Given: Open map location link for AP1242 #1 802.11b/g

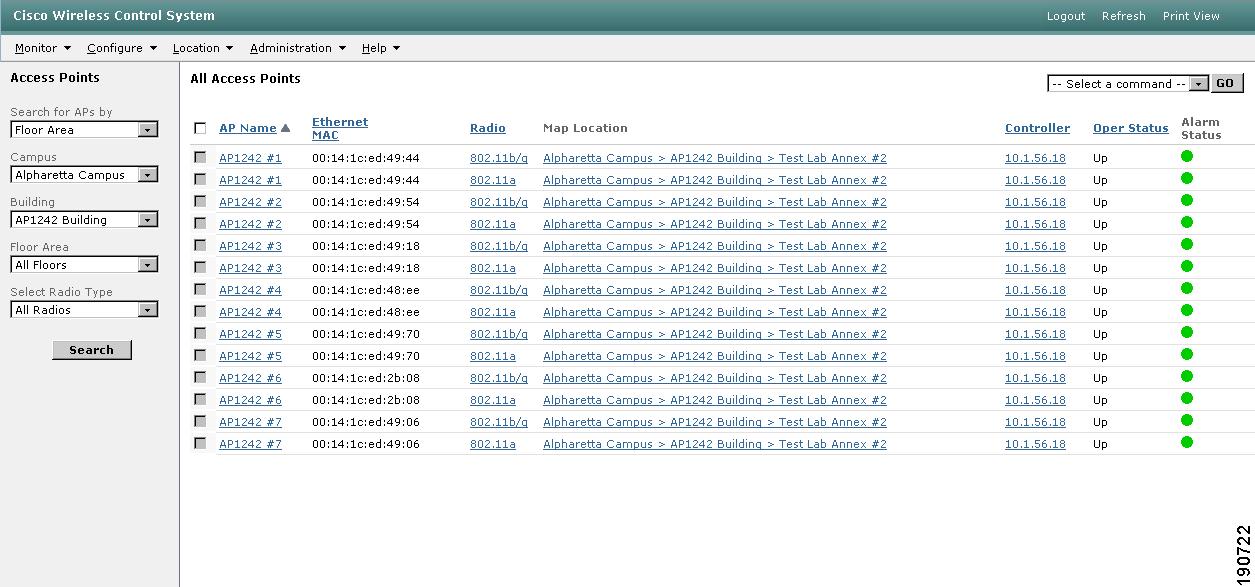Looking at the screenshot, I should pos(715,158).
